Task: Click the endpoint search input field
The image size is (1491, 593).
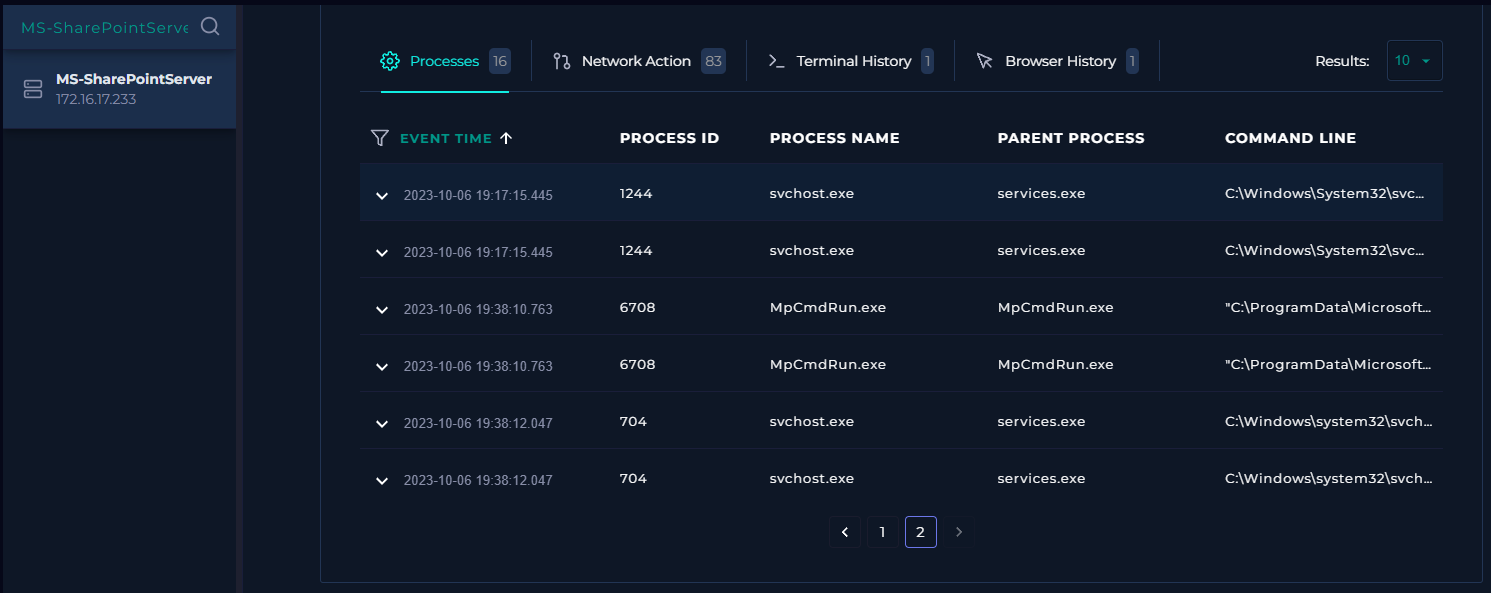Action: (x=105, y=27)
